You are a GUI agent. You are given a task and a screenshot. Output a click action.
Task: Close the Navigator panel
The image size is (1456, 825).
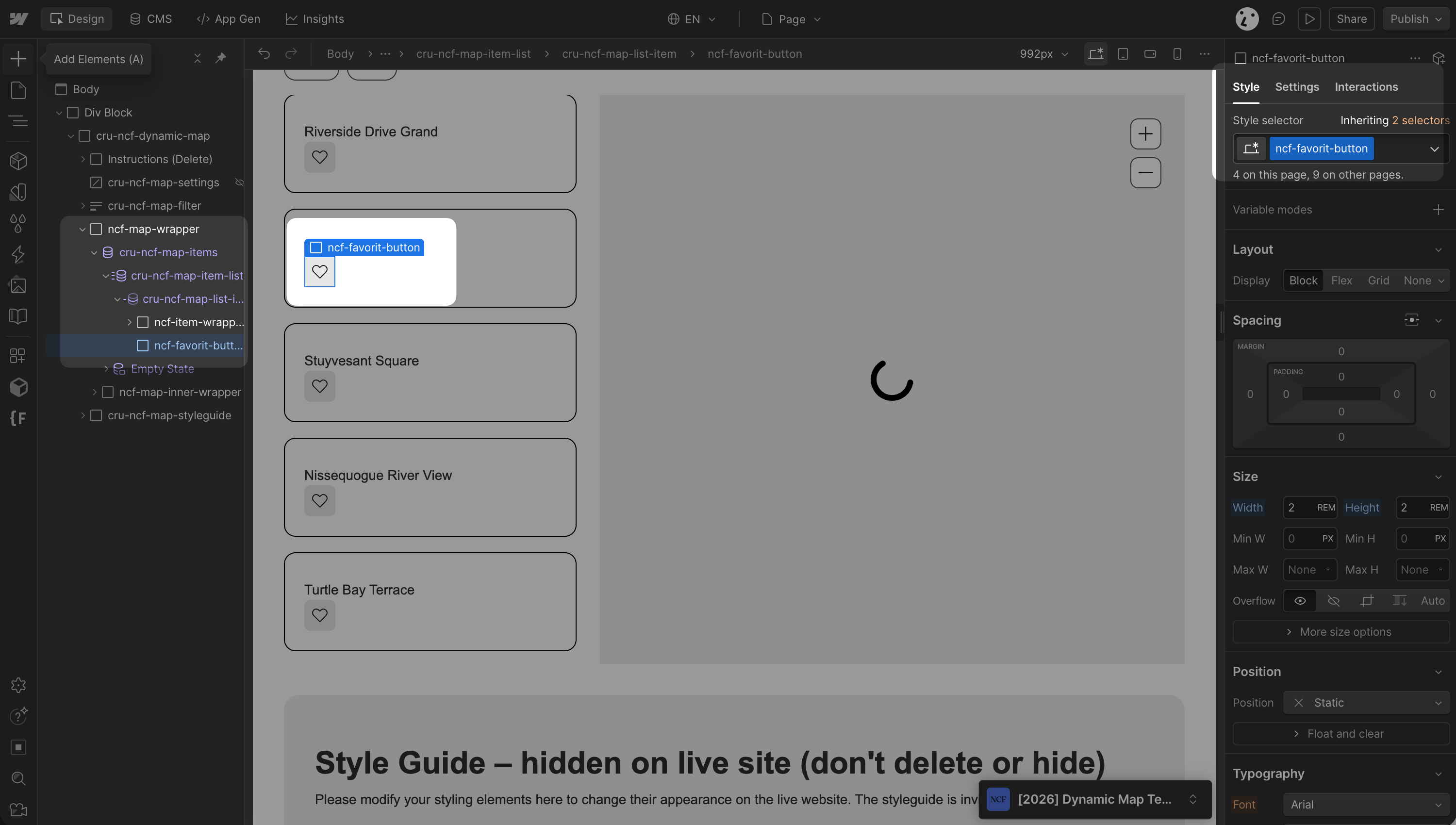point(197,58)
